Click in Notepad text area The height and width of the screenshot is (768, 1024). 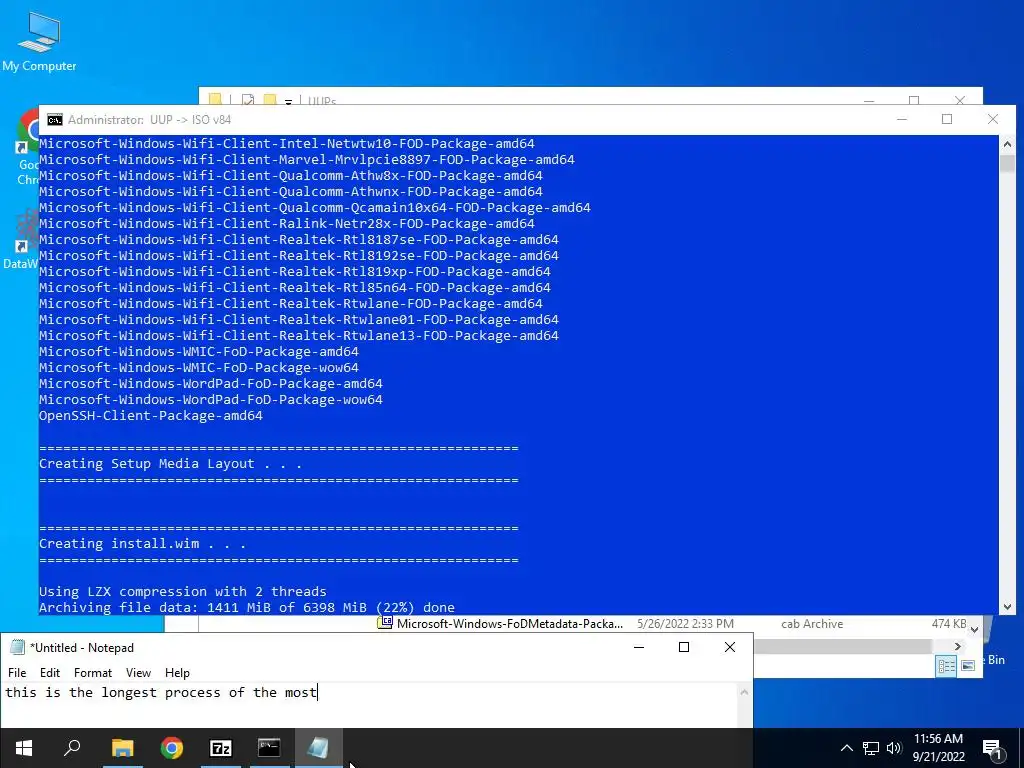[x=369, y=705]
